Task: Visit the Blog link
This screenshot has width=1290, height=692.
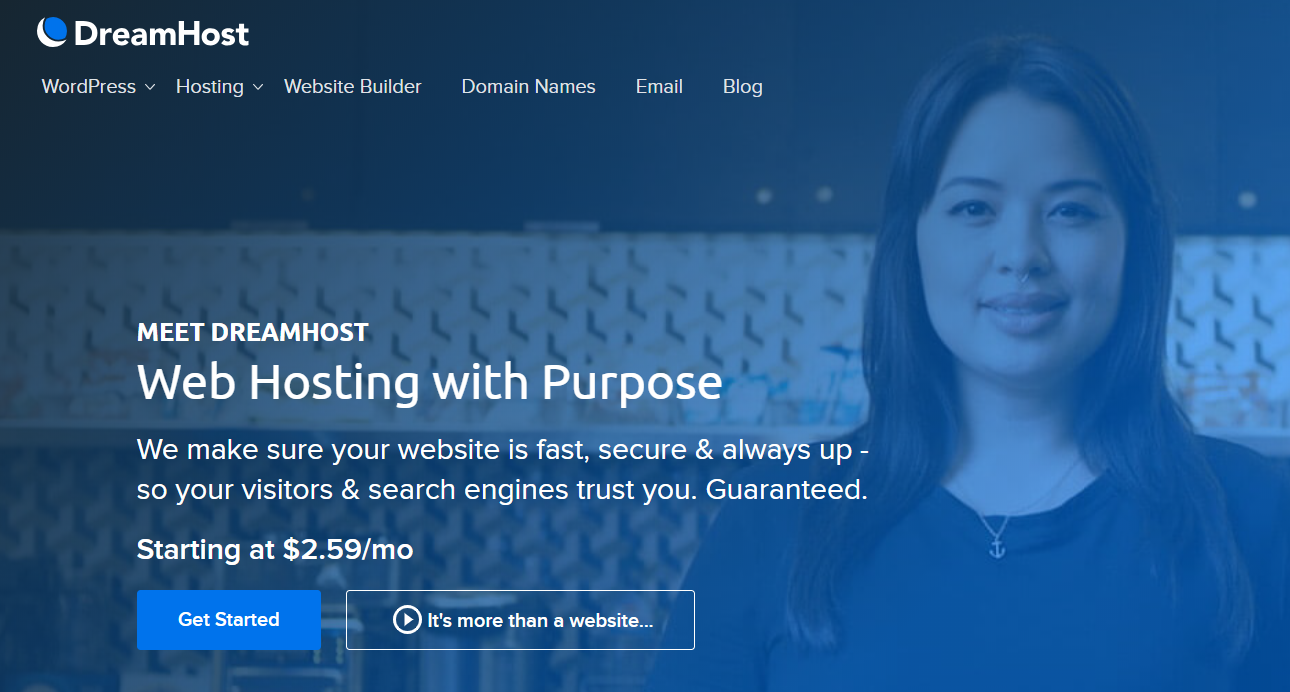Action: click(x=743, y=87)
